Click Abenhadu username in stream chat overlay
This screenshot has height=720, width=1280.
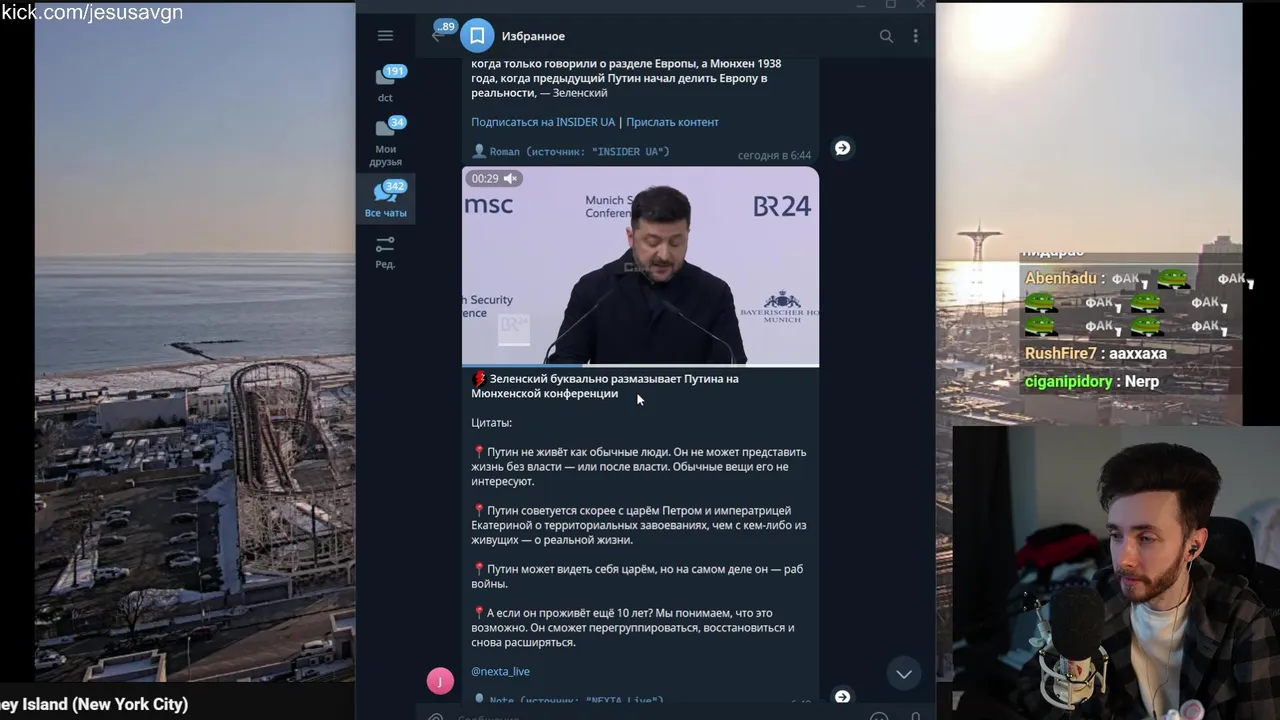pos(1061,279)
